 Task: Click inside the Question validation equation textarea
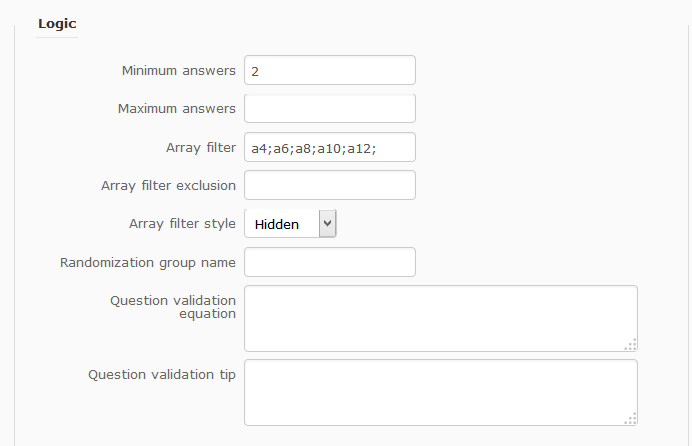440,318
